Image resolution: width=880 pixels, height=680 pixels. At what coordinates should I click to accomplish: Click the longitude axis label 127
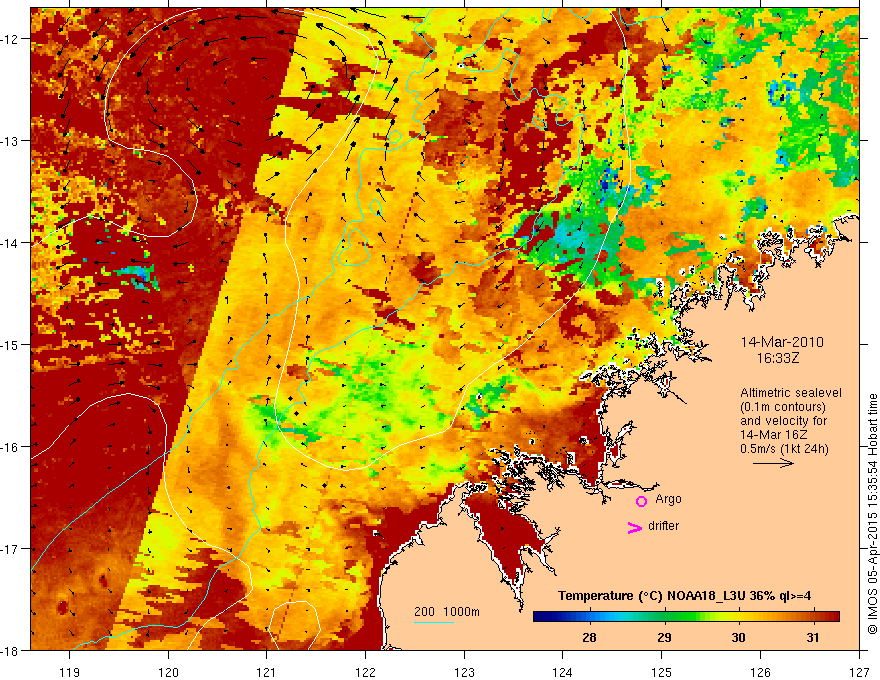click(859, 672)
